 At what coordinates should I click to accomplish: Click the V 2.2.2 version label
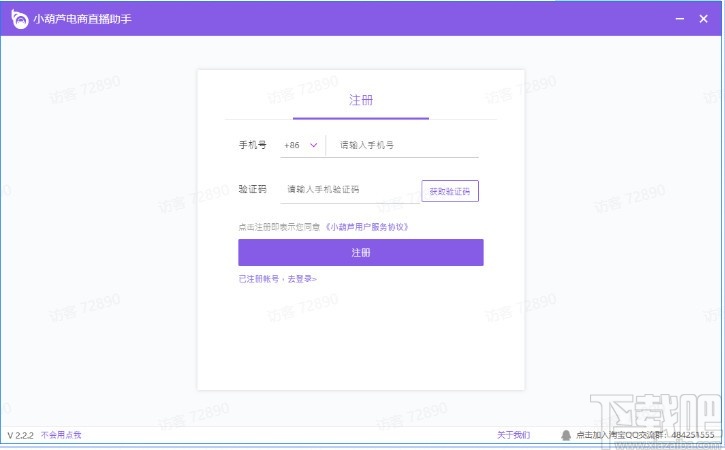[x=20, y=435]
